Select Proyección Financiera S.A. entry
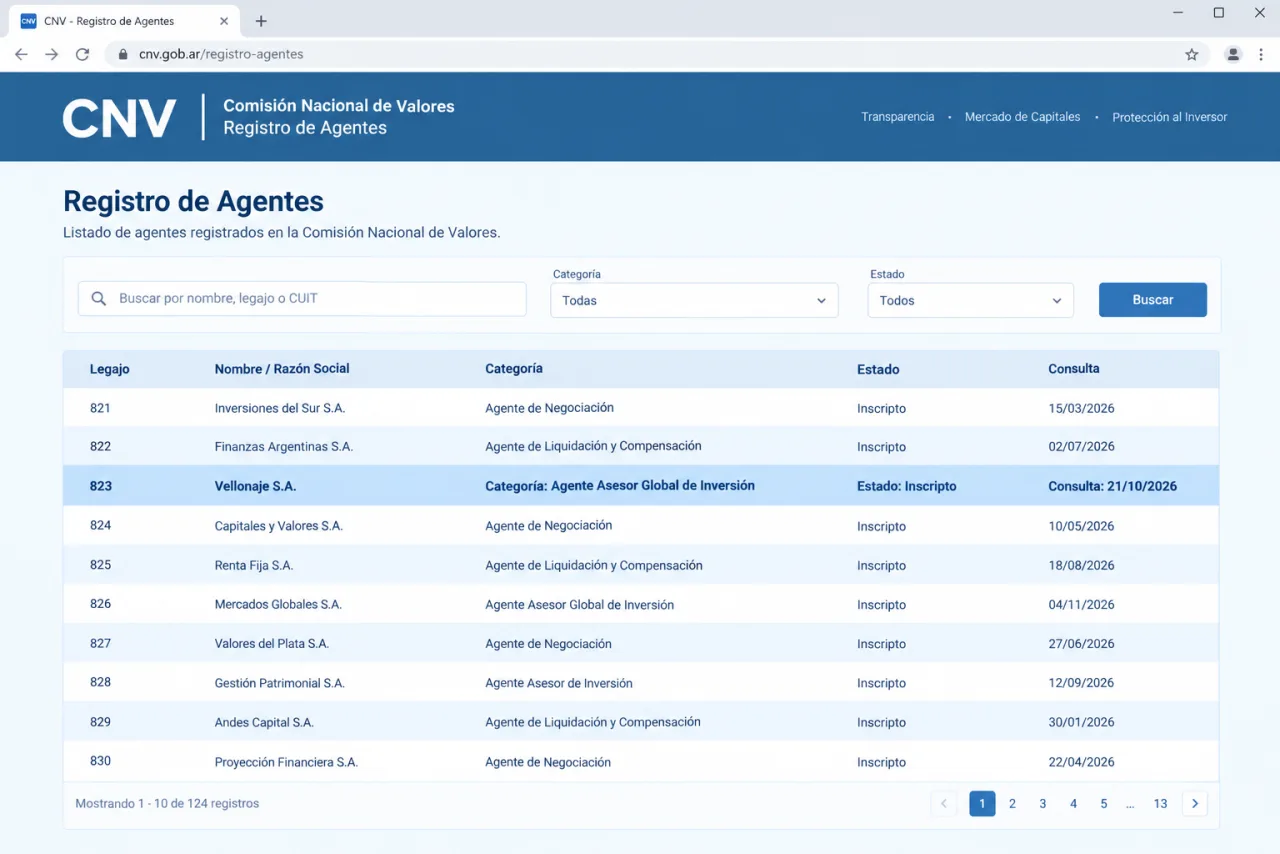 286,762
